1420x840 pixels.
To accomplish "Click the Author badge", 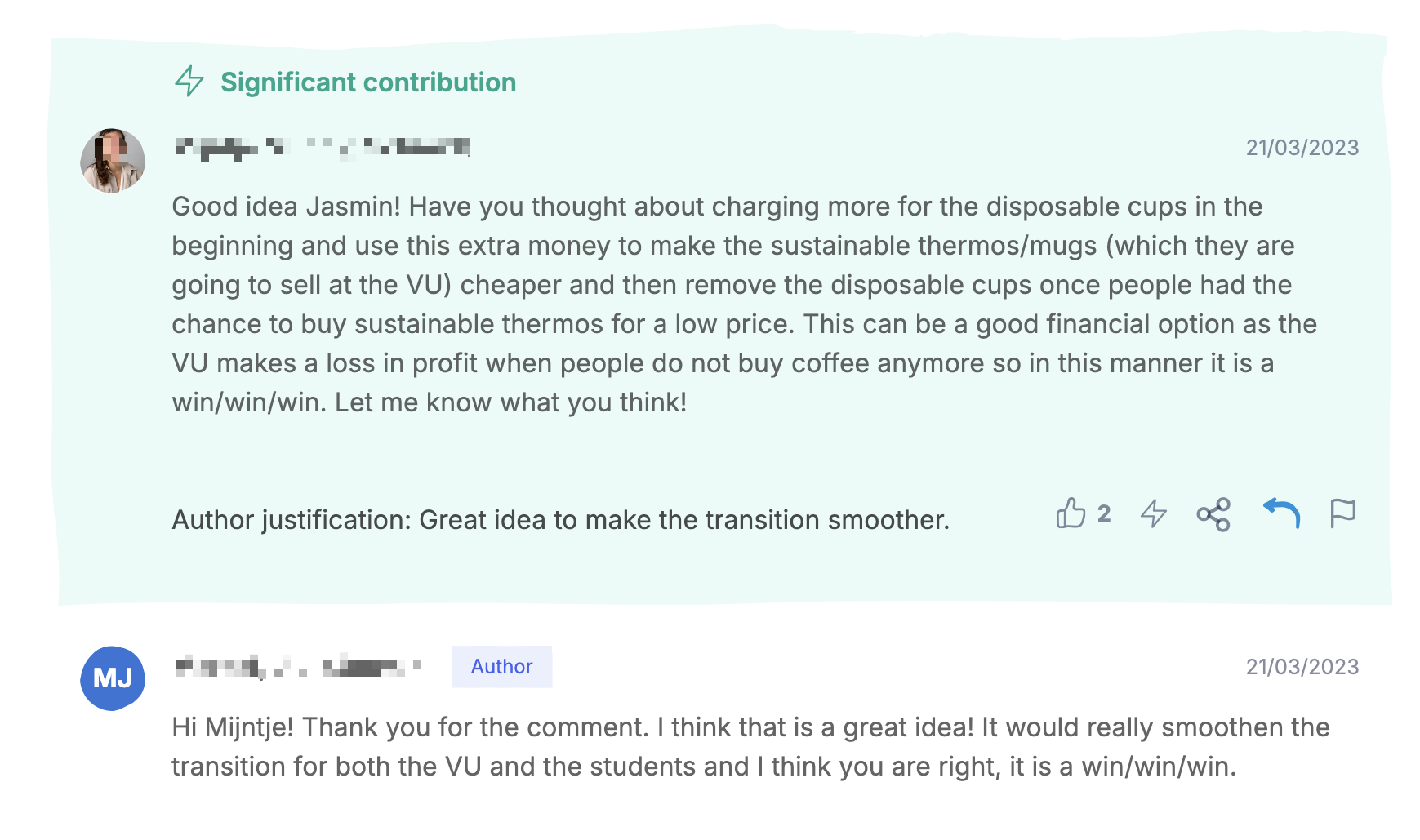I will [501, 667].
